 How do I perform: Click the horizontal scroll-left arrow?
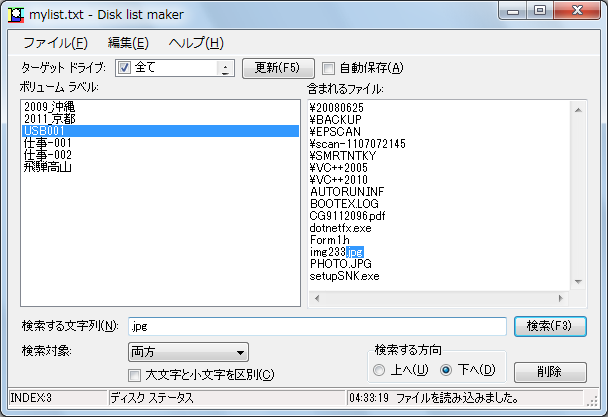point(317,298)
